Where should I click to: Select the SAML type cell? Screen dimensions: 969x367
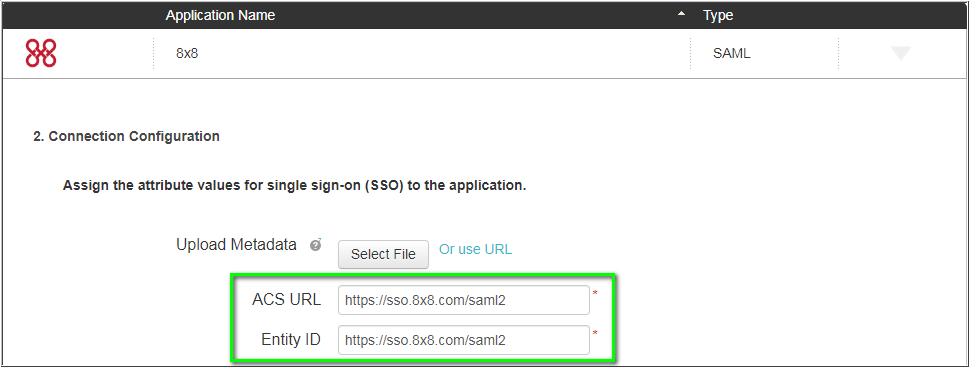(x=764, y=54)
